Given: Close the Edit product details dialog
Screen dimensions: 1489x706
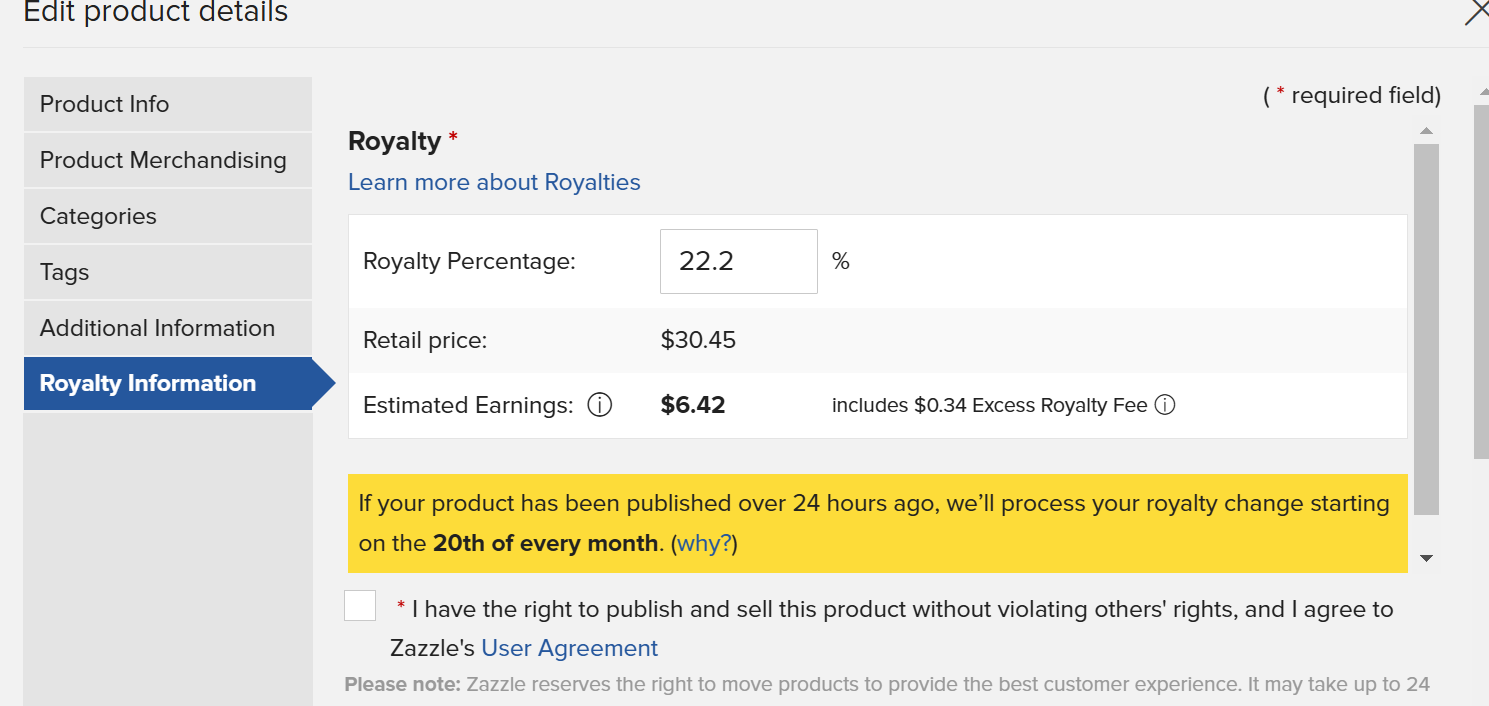Looking at the screenshot, I should point(1476,12).
